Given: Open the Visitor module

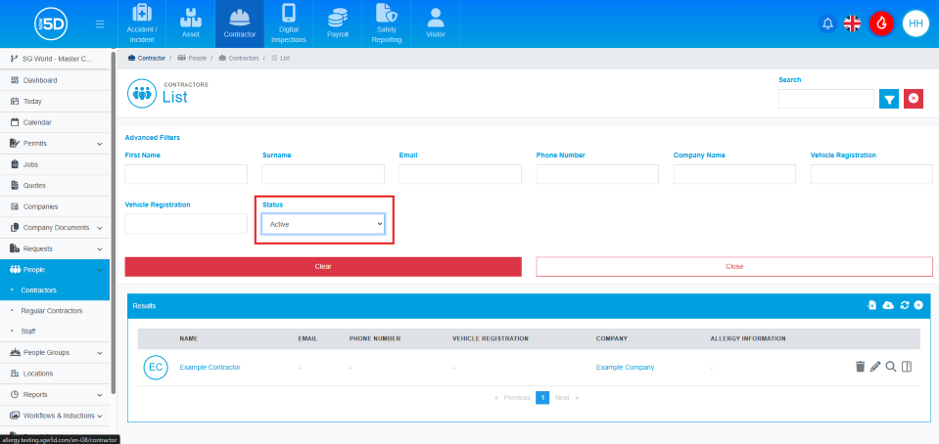Looking at the screenshot, I should (435, 24).
